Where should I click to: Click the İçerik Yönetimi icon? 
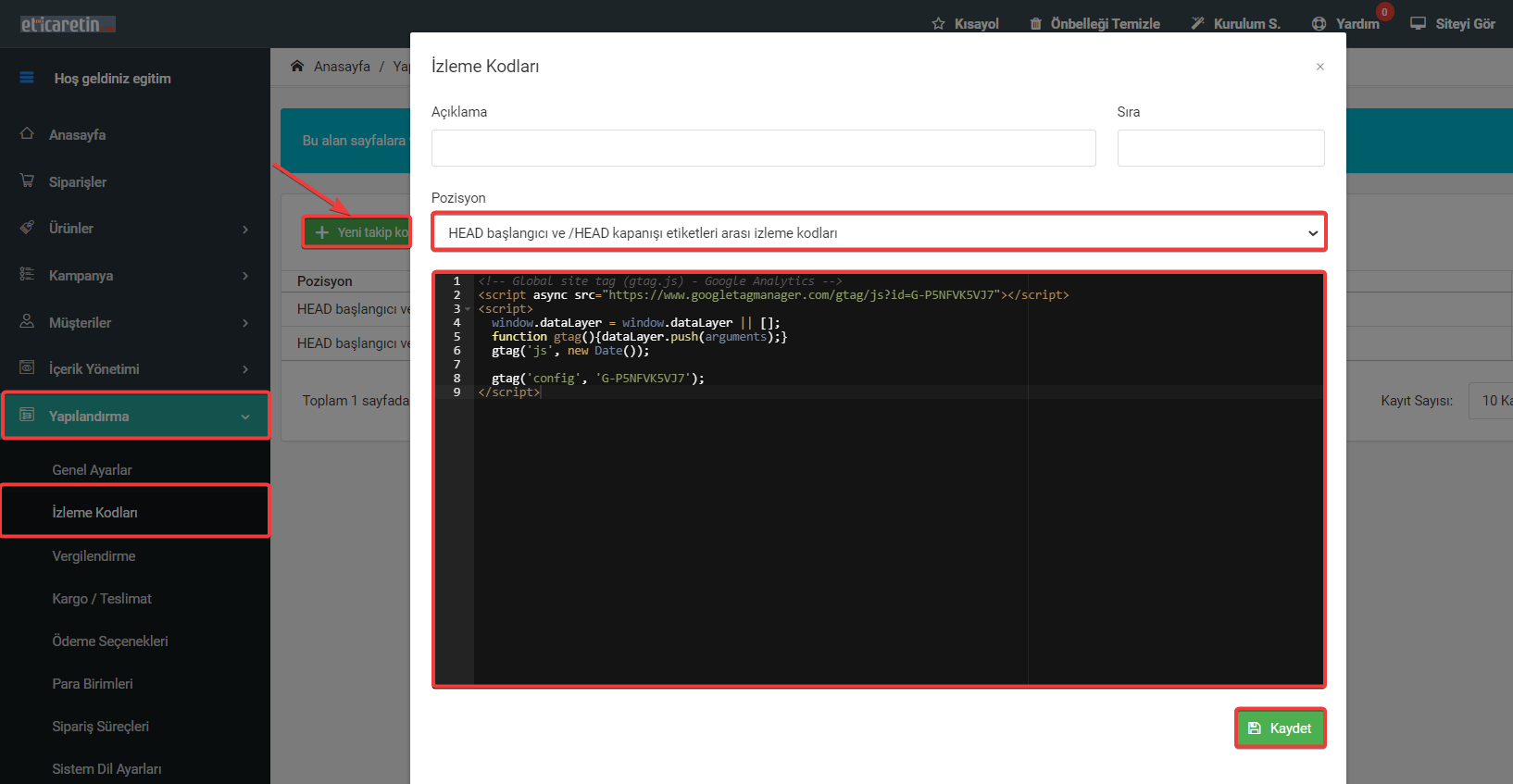pos(27,367)
